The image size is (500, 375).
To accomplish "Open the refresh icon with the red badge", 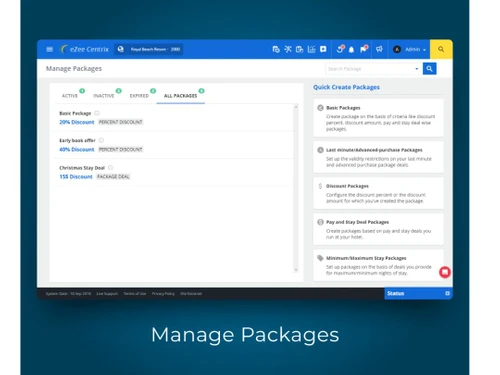I will [x=340, y=49].
